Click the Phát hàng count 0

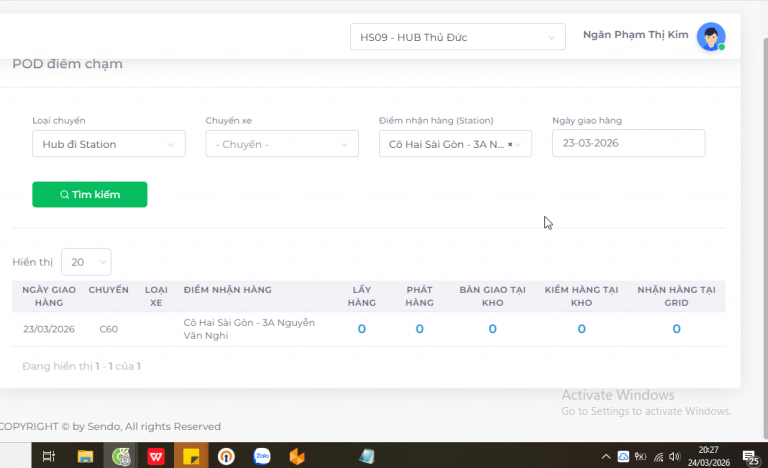coord(419,329)
